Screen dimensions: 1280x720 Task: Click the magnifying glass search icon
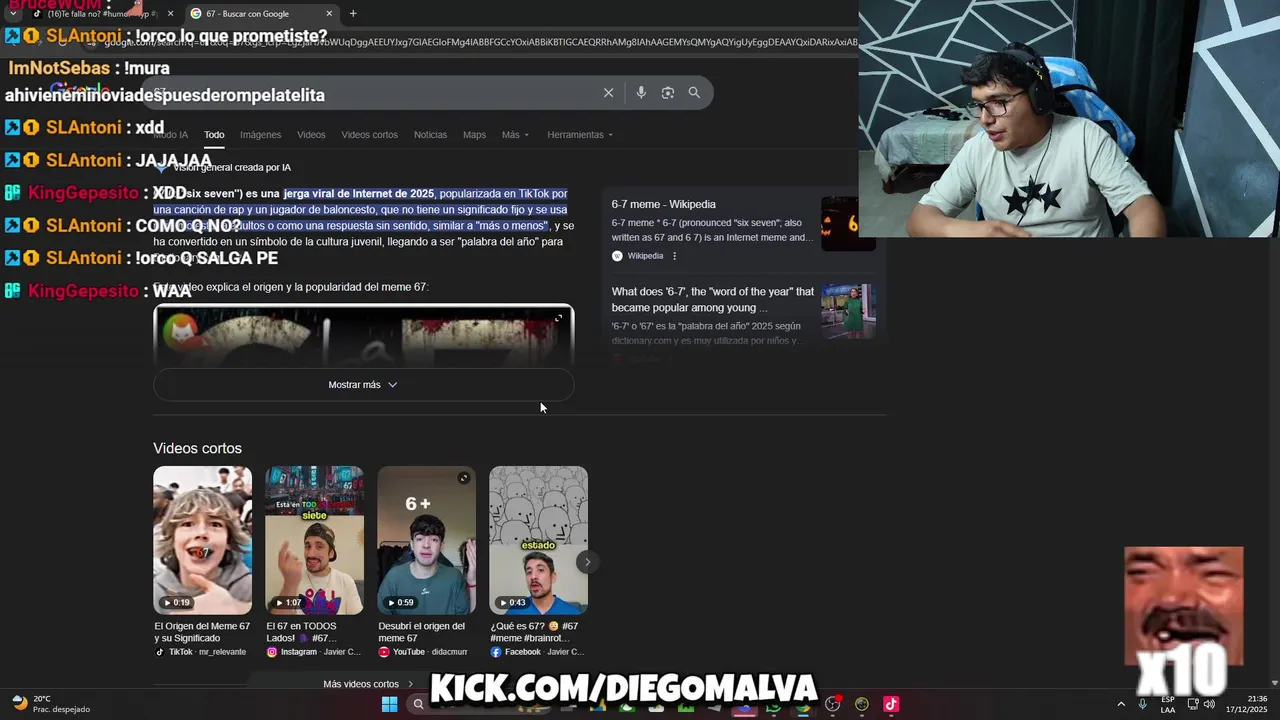coord(694,93)
